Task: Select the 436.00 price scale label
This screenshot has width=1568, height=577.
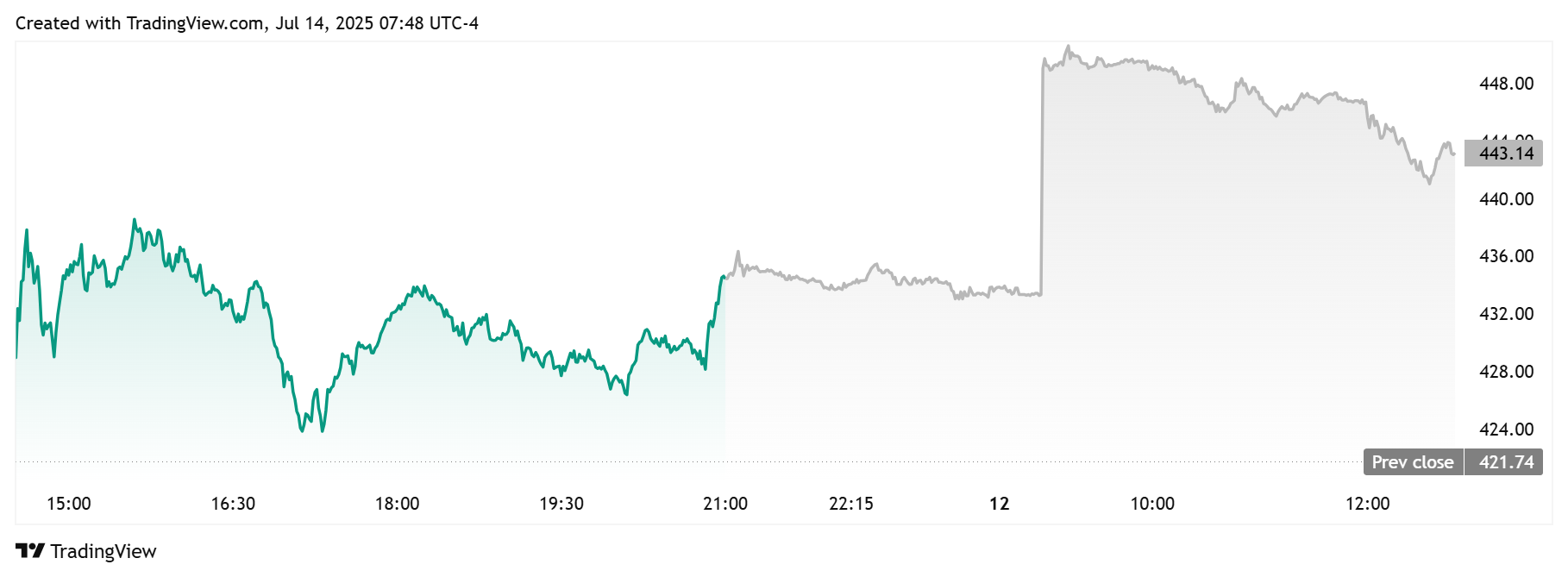Action: 1506,256
